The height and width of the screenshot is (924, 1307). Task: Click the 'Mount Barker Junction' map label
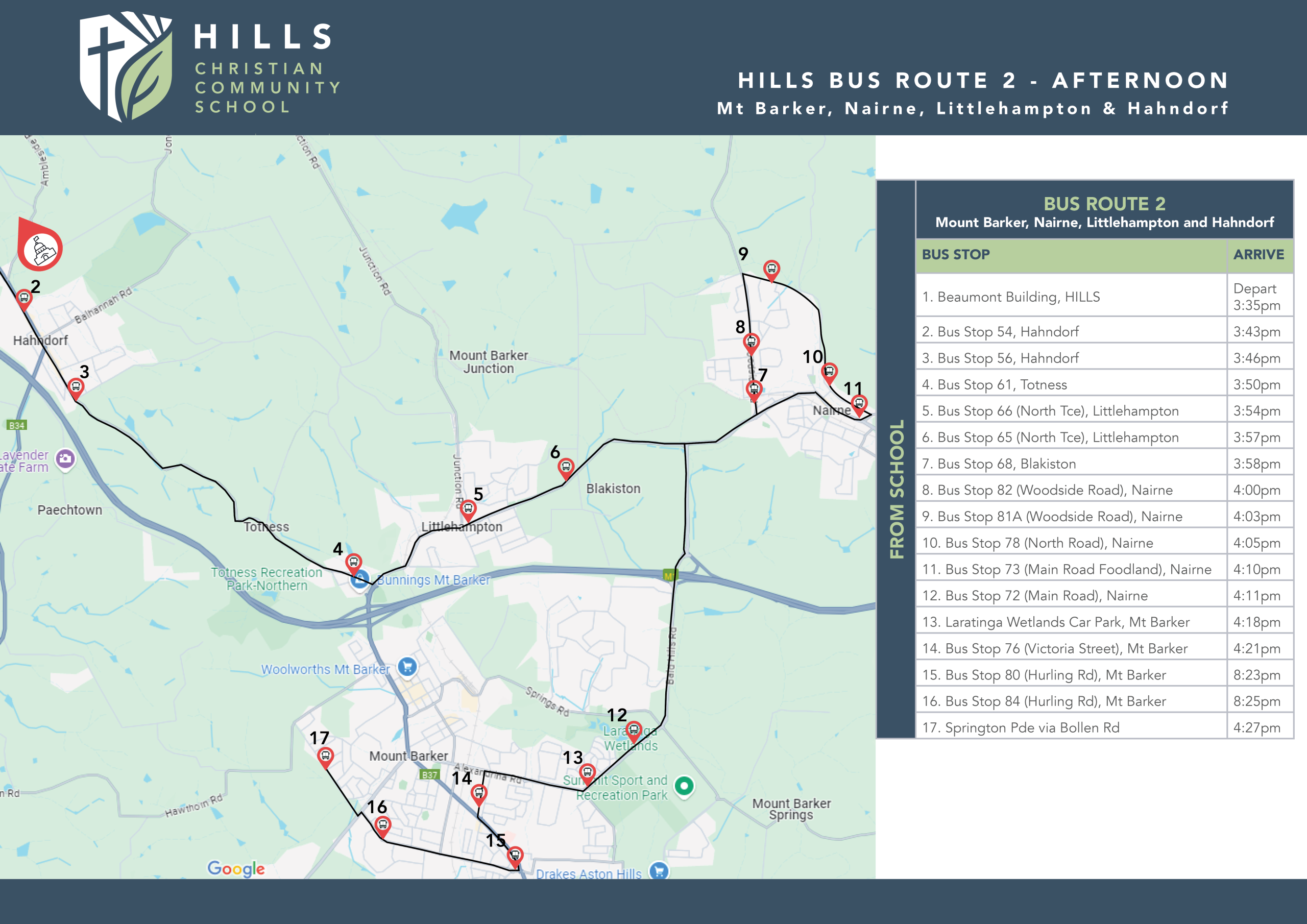[x=489, y=361]
